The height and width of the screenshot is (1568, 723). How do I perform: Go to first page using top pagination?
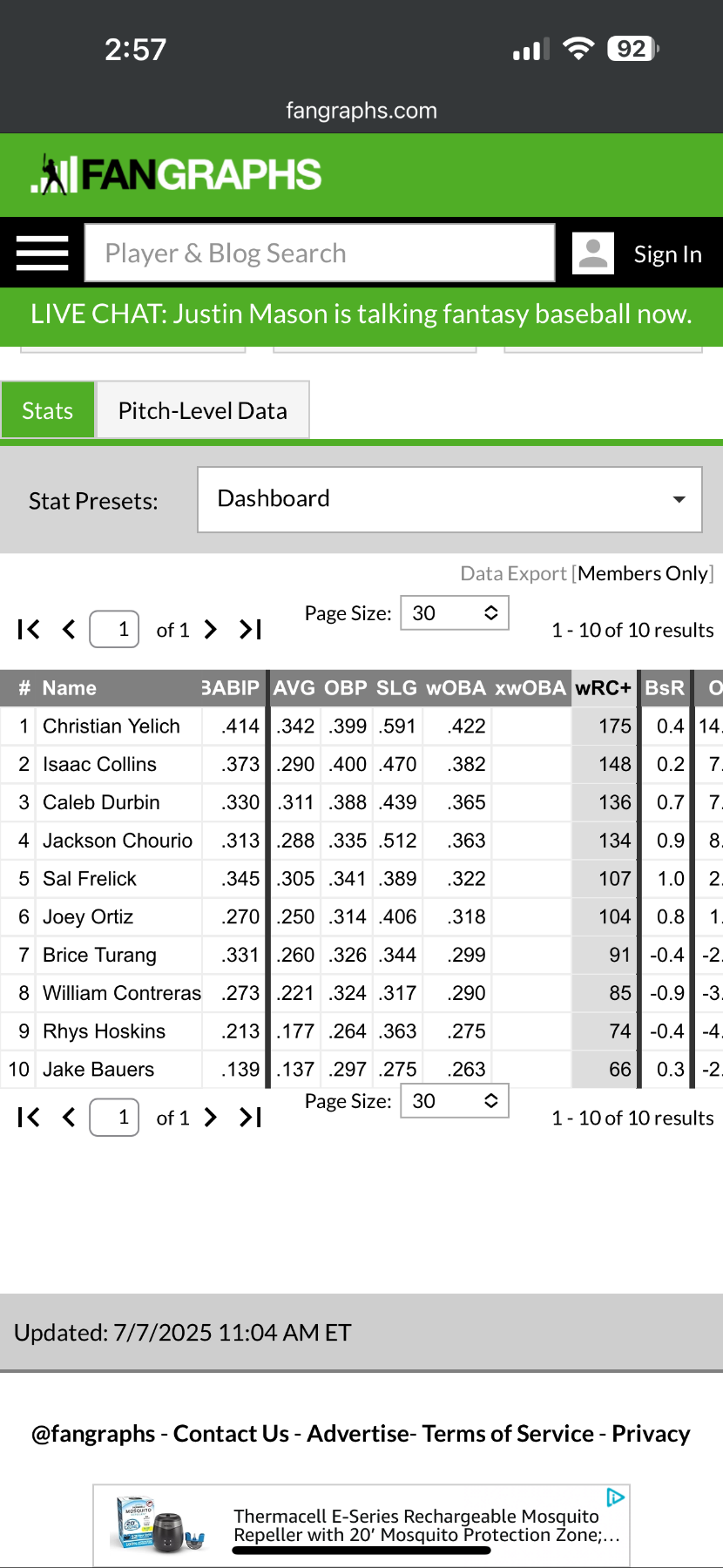pos(29,630)
